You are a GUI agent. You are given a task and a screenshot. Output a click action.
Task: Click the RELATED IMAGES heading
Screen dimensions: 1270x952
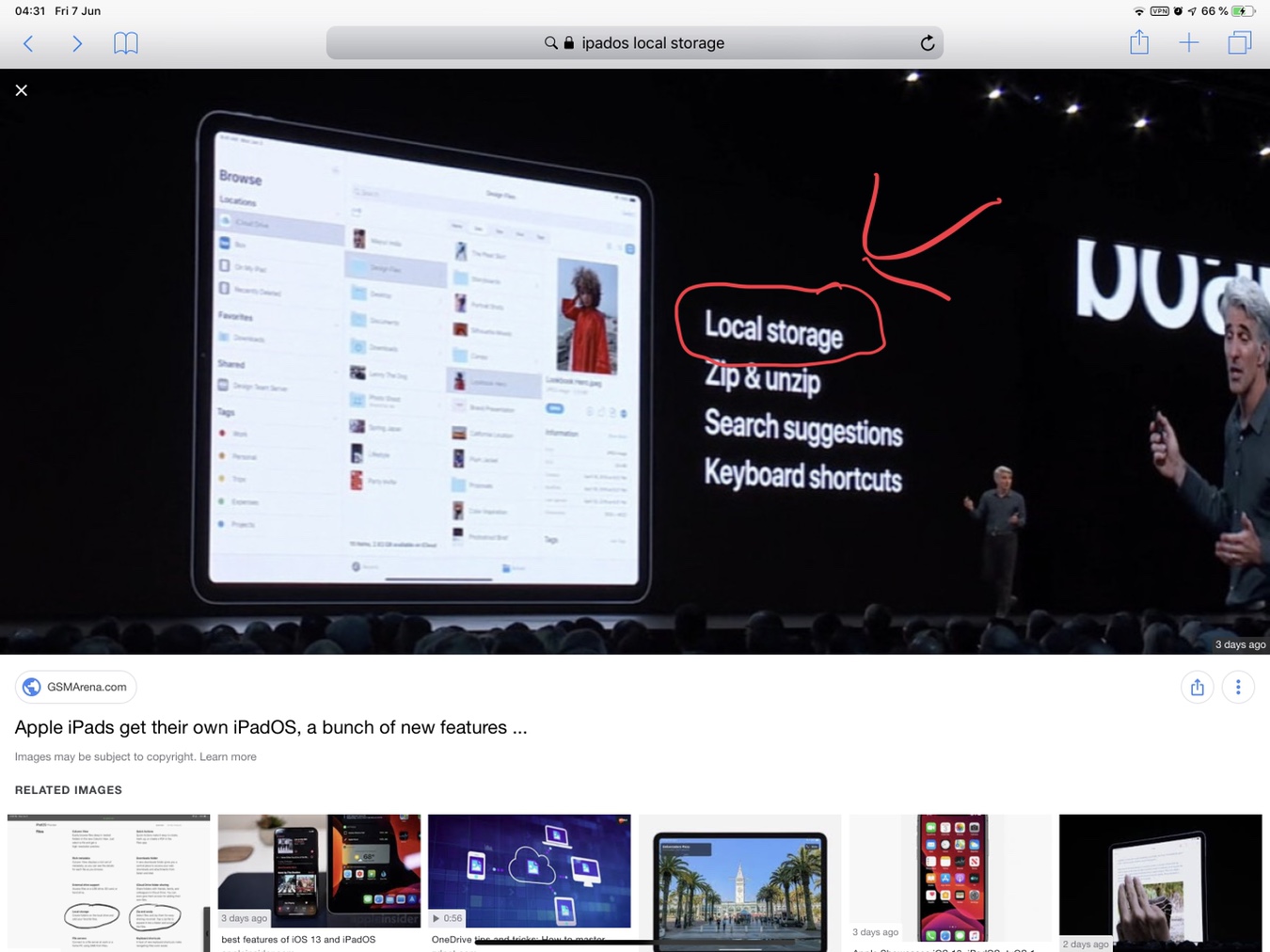pos(69,790)
